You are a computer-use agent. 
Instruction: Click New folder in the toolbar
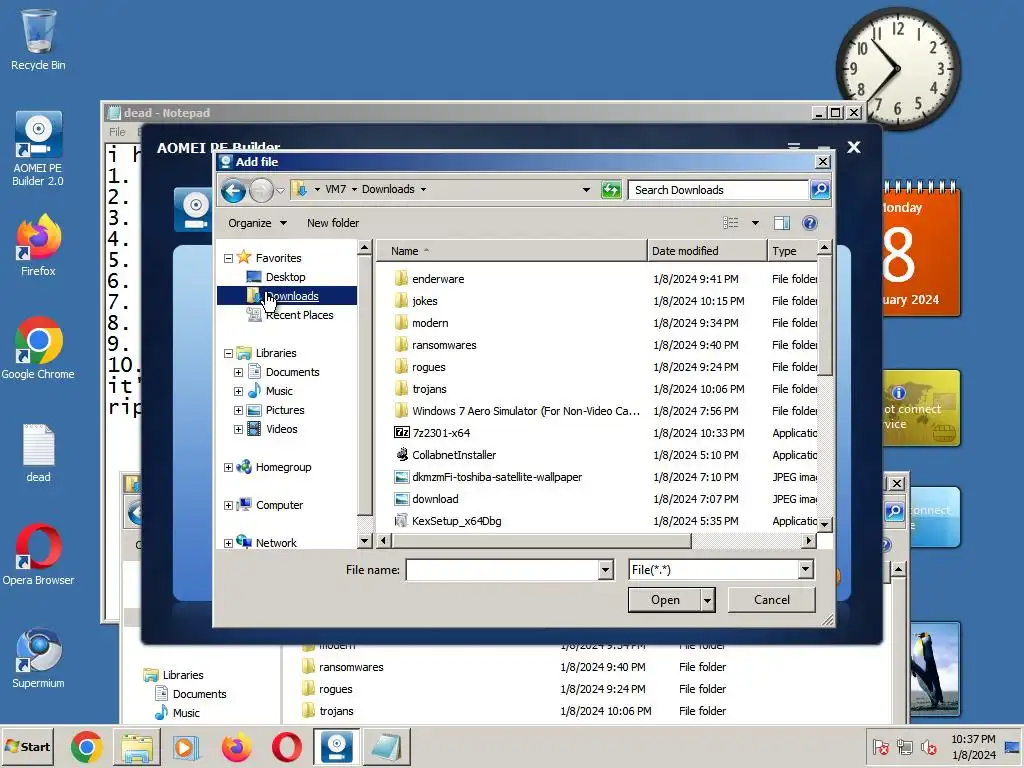click(x=333, y=223)
